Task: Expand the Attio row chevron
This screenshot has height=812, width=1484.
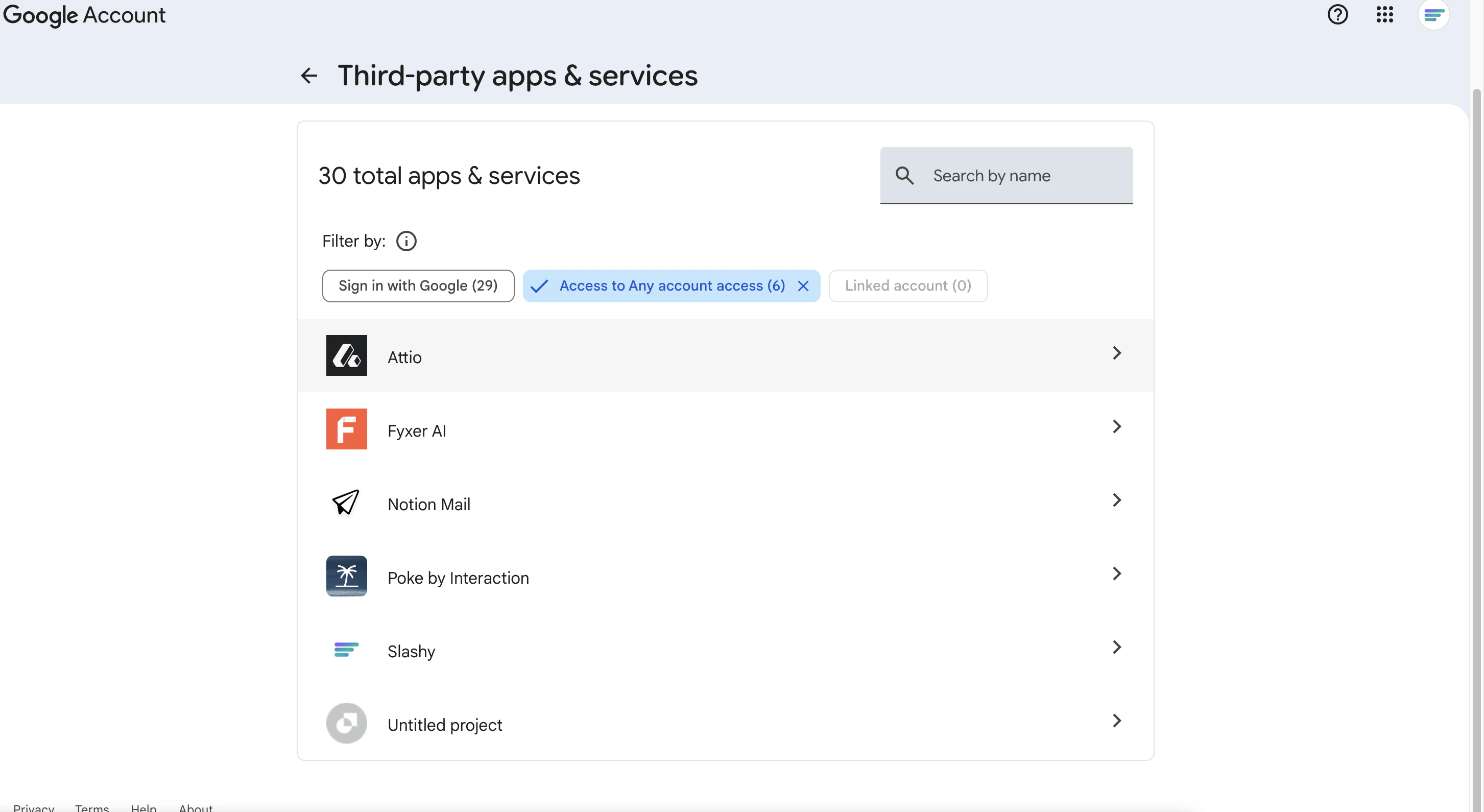Action: click(x=1117, y=353)
